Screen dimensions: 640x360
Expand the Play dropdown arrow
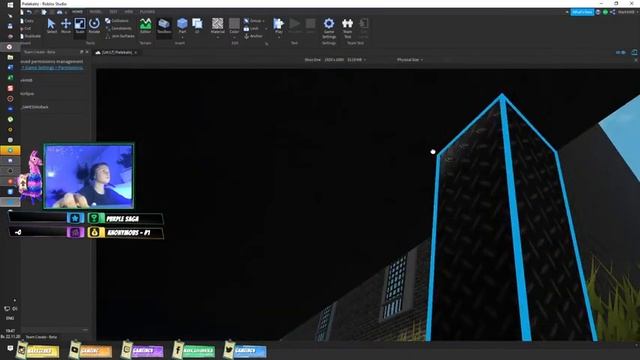click(278, 37)
